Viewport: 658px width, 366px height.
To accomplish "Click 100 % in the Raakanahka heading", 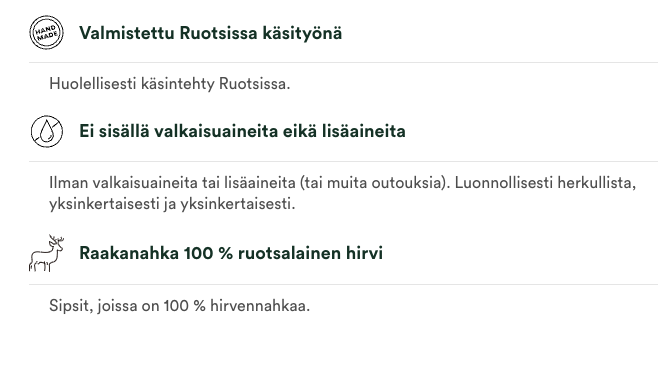I will point(208,254).
